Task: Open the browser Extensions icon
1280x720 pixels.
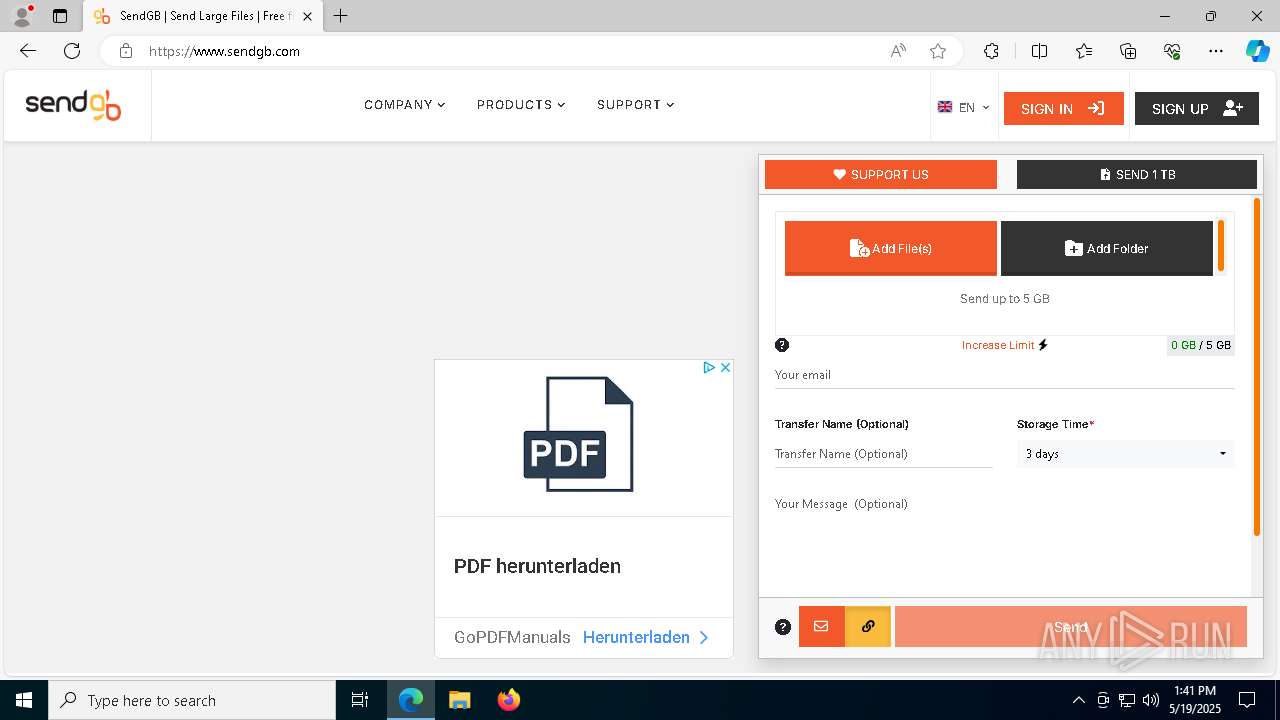Action: pyautogui.click(x=991, y=51)
